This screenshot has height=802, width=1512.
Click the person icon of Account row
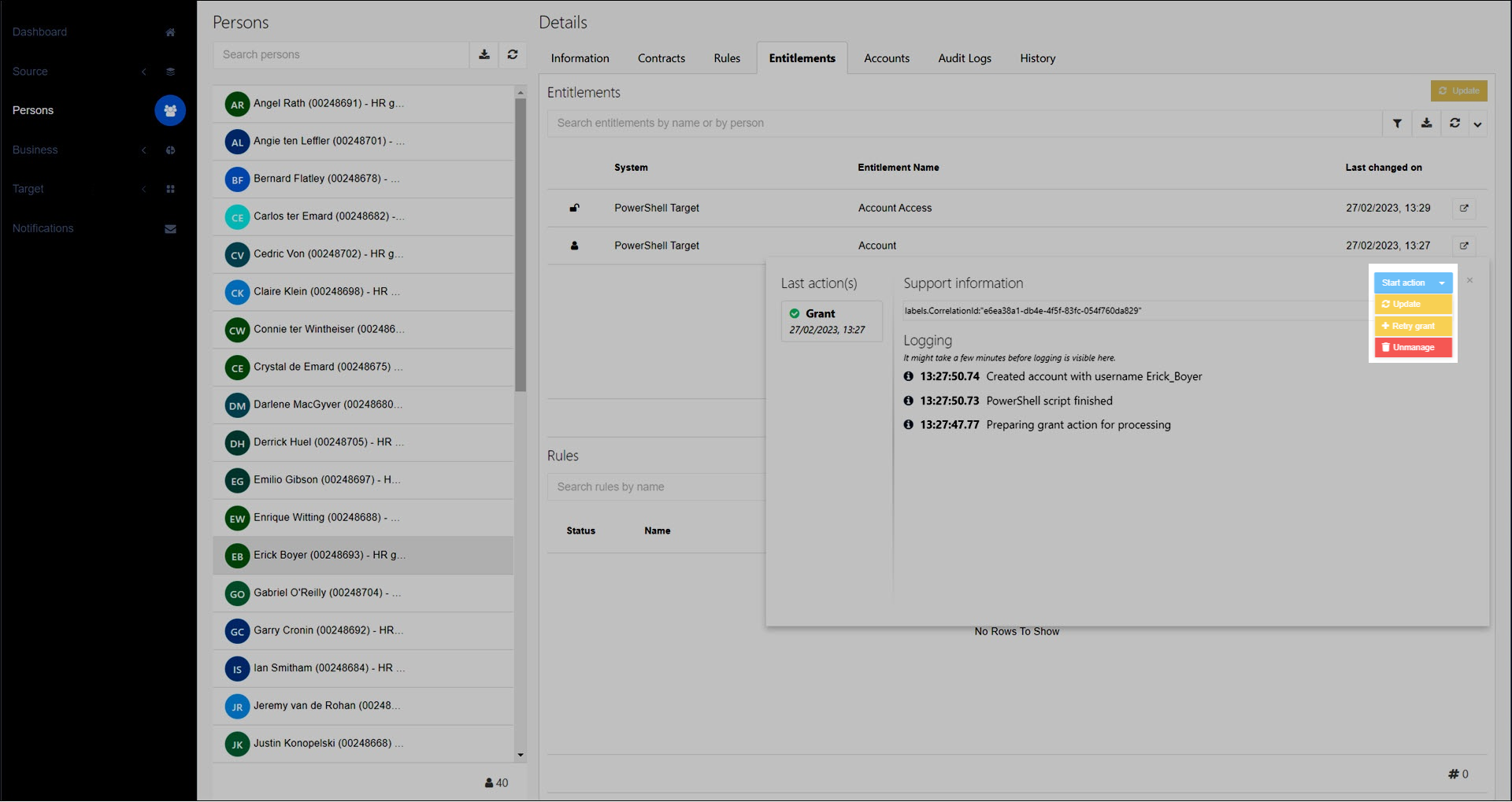tap(575, 246)
